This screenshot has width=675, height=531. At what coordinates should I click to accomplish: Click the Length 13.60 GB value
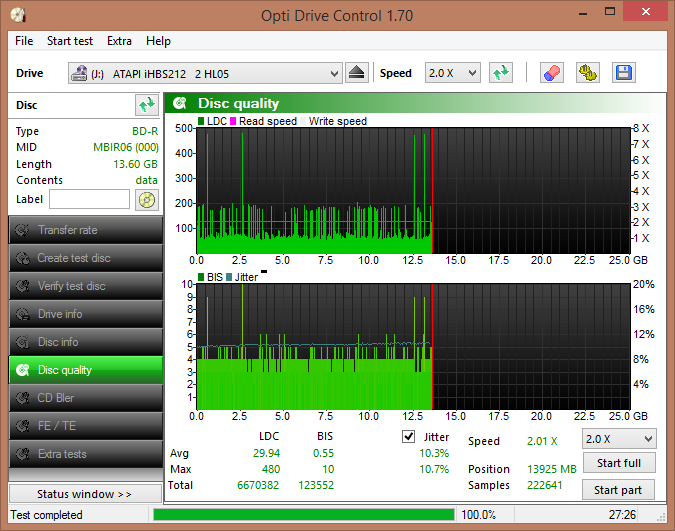[135, 164]
